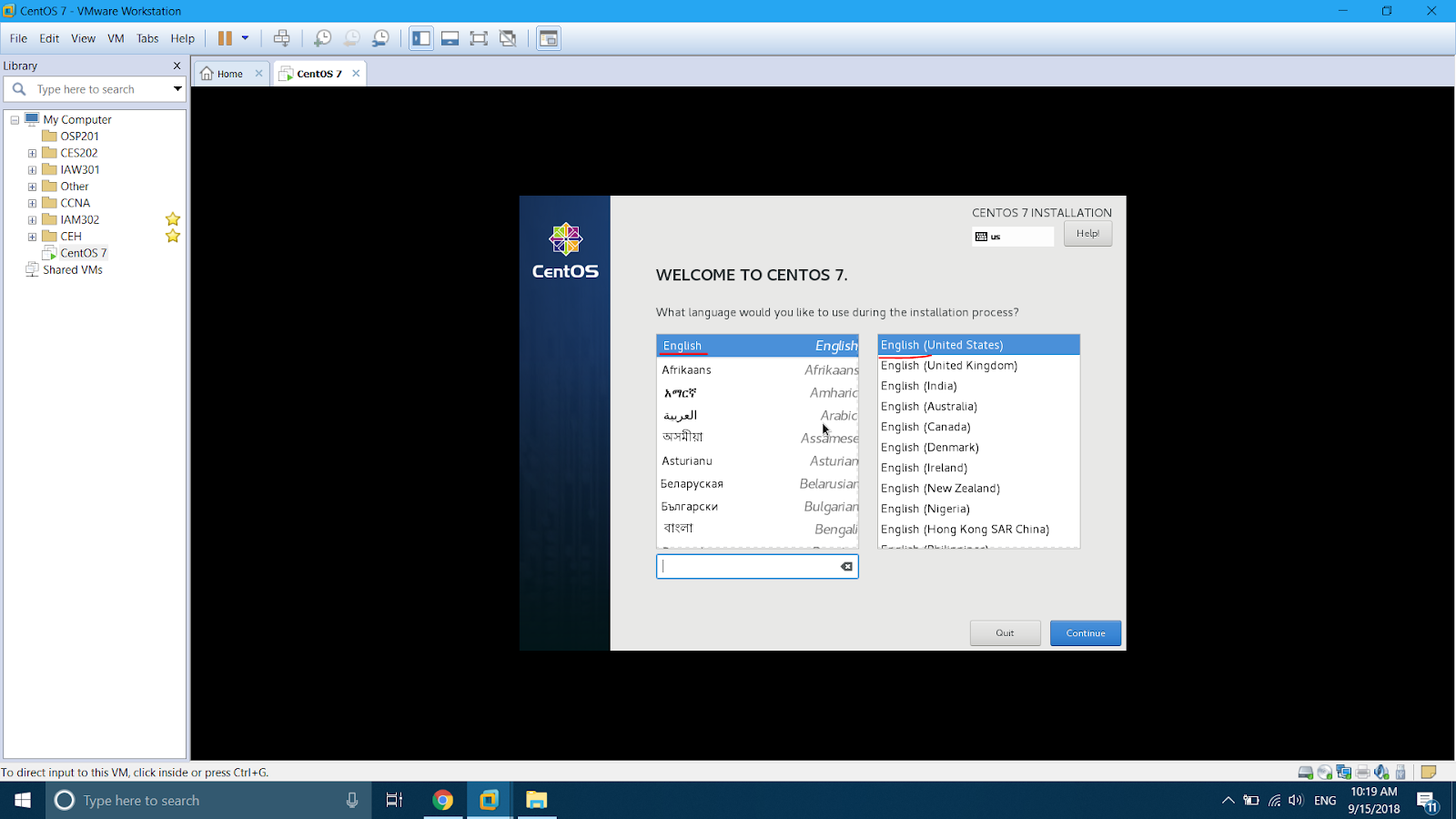Select Asturianu in the language list
Viewport: 1456px width, 819px height.
click(x=757, y=461)
